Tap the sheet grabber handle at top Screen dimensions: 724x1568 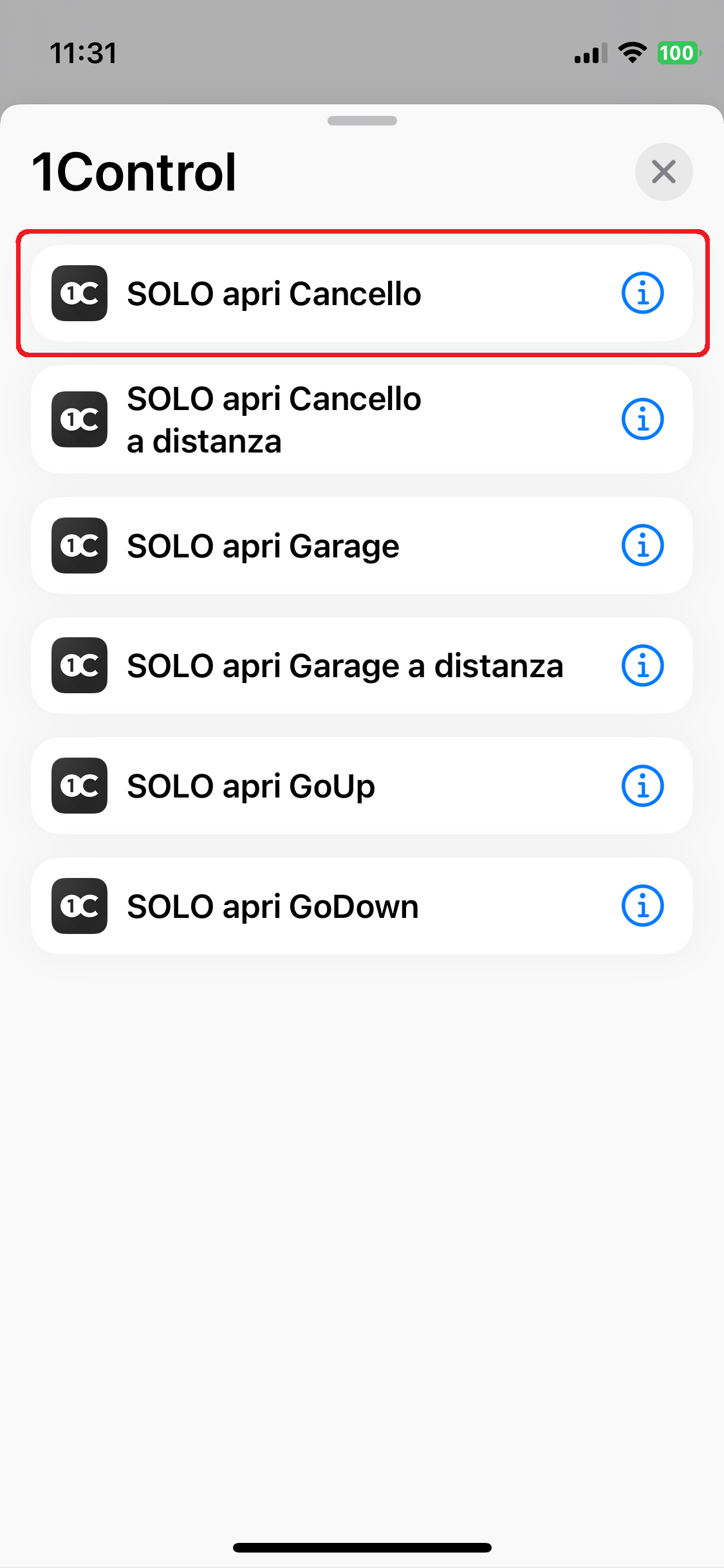tap(362, 120)
